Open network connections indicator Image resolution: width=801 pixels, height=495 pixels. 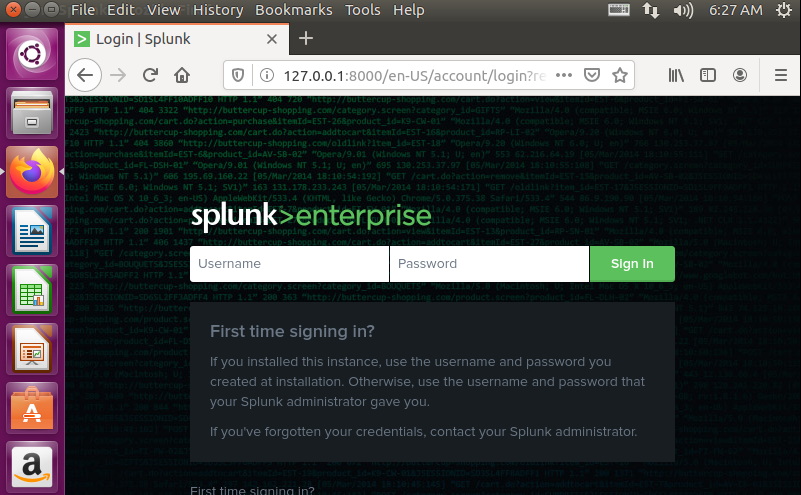pos(651,10)
